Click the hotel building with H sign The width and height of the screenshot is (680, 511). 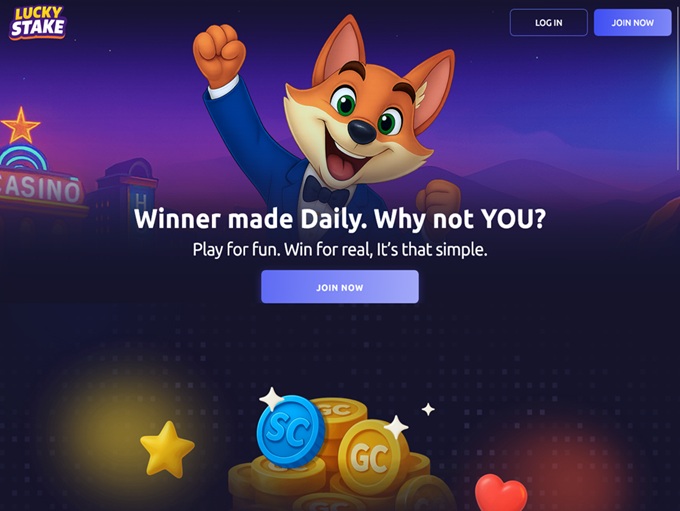coord(126,191)
